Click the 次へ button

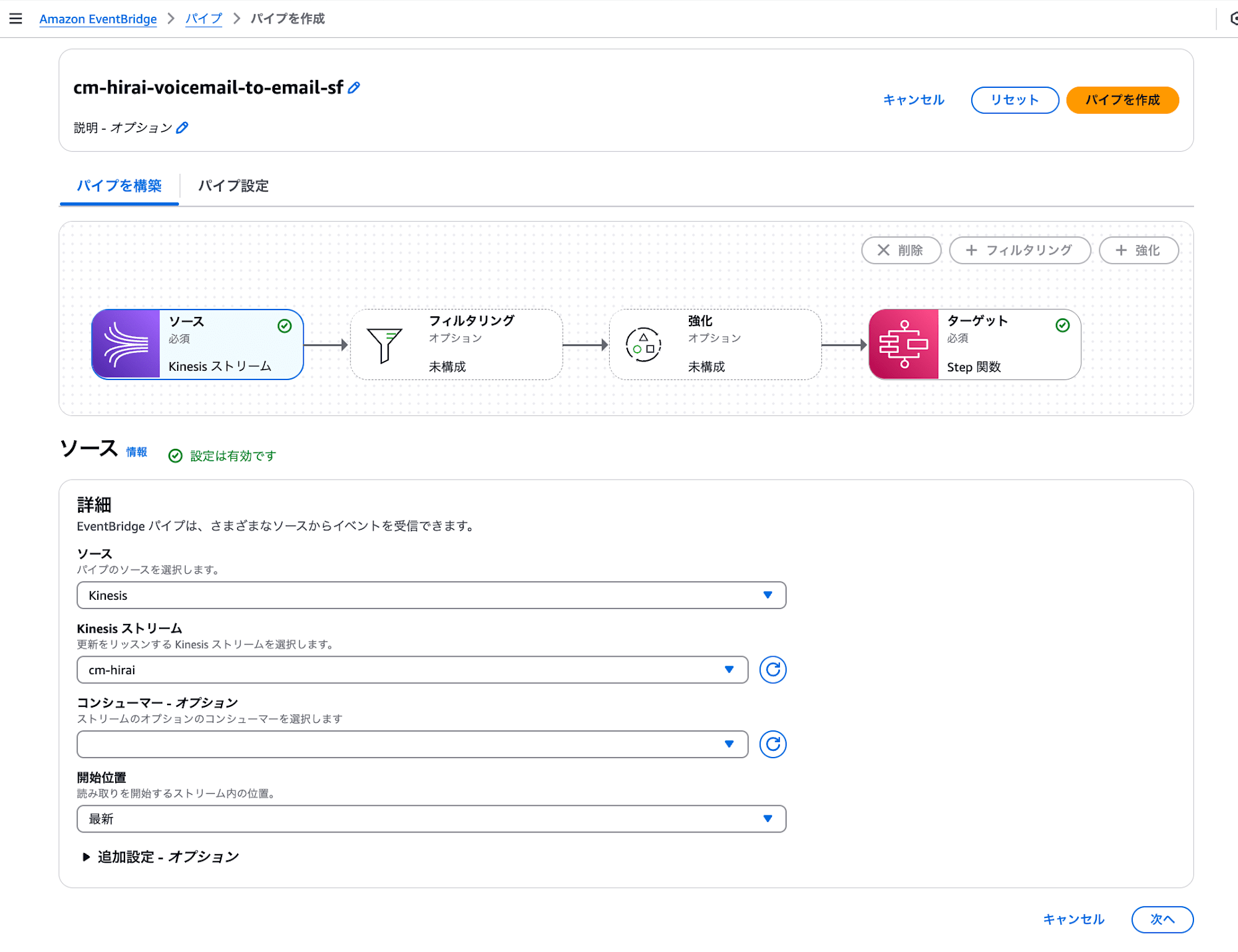tap(1162, 920)
